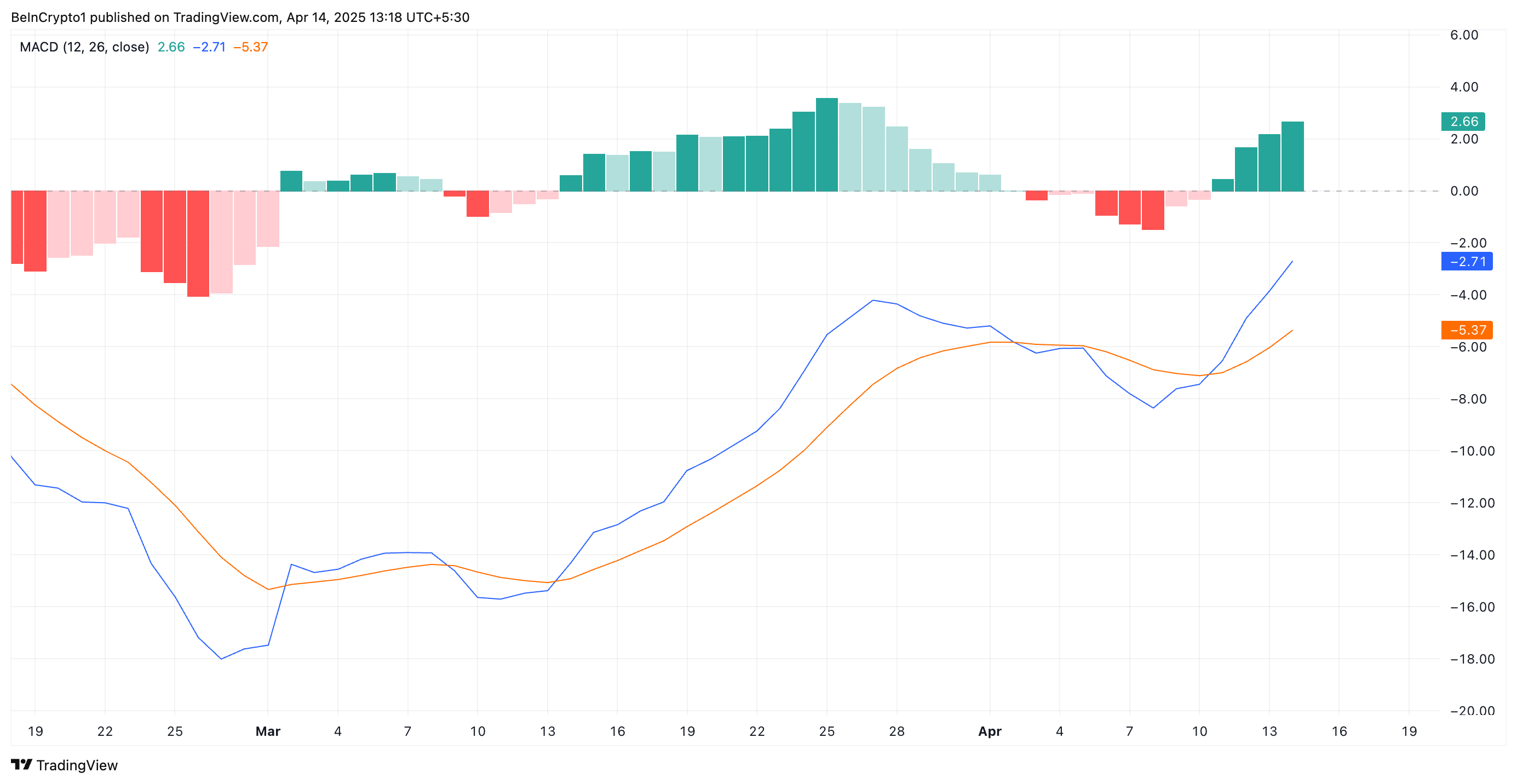Click the orange -5.37 price scale tag
The height and width of the screenshot is (784, 1517).
(x=1467, y=330)
